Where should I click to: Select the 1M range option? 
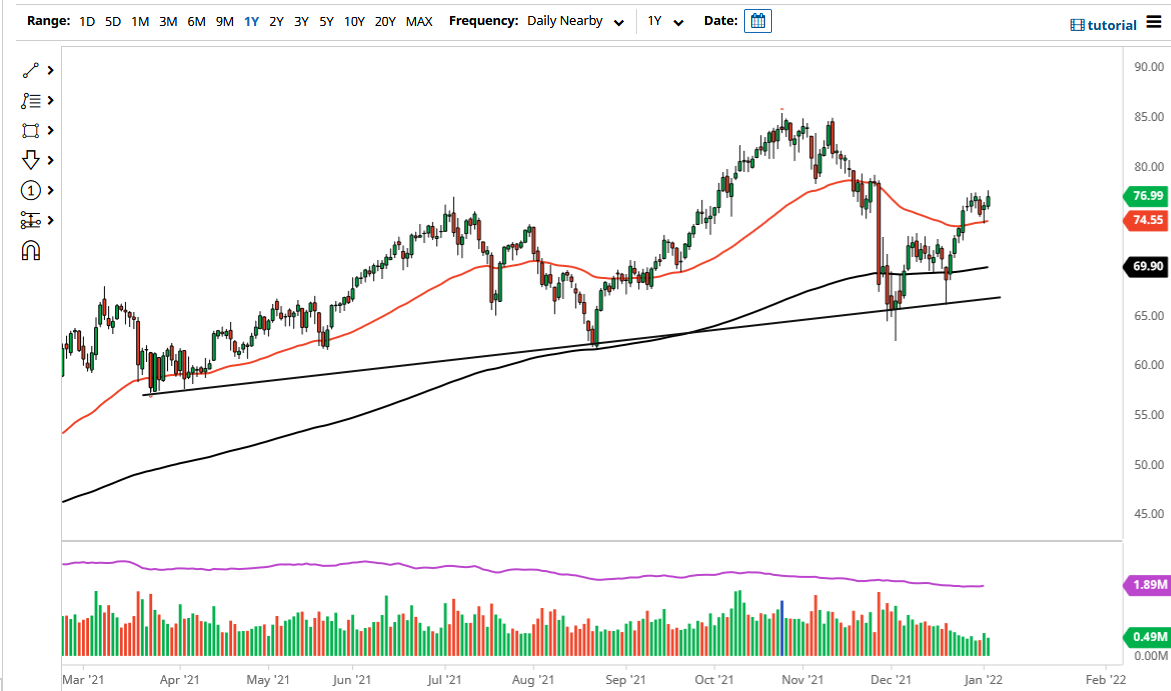point(139,20)
